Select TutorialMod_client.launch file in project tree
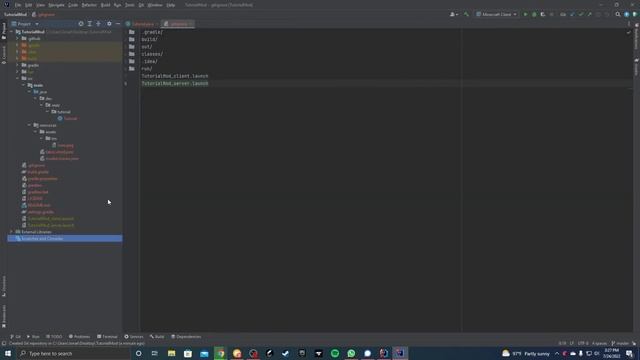The image size is (640, 360). pyautogui.click(x=48, y=218)
